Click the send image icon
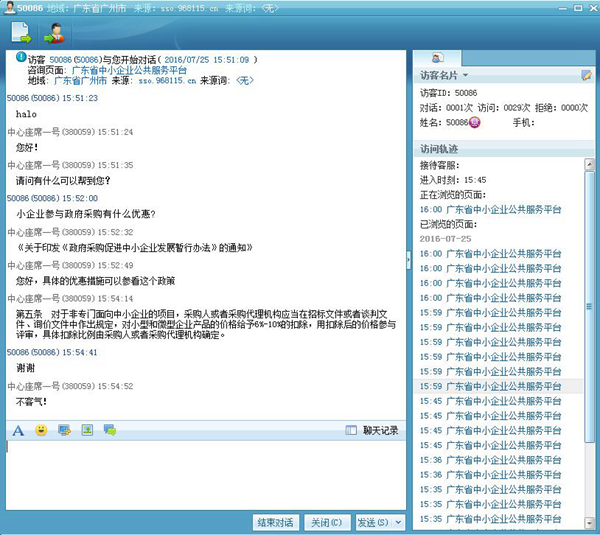The height and width of the screenshot is (535, 600). pyautogui.click(x=87, y=430)
